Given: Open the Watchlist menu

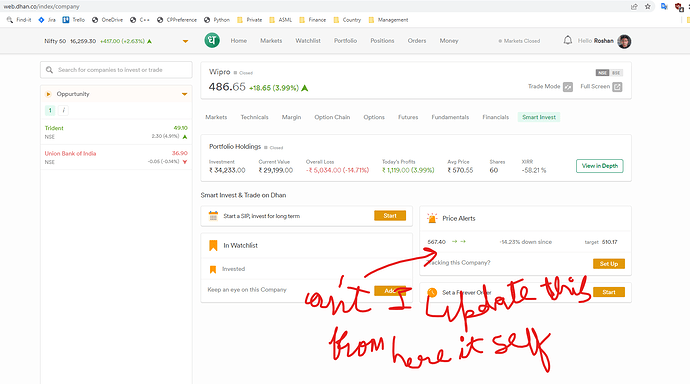Looking at the screenshot, I should [x=308, y=41].
